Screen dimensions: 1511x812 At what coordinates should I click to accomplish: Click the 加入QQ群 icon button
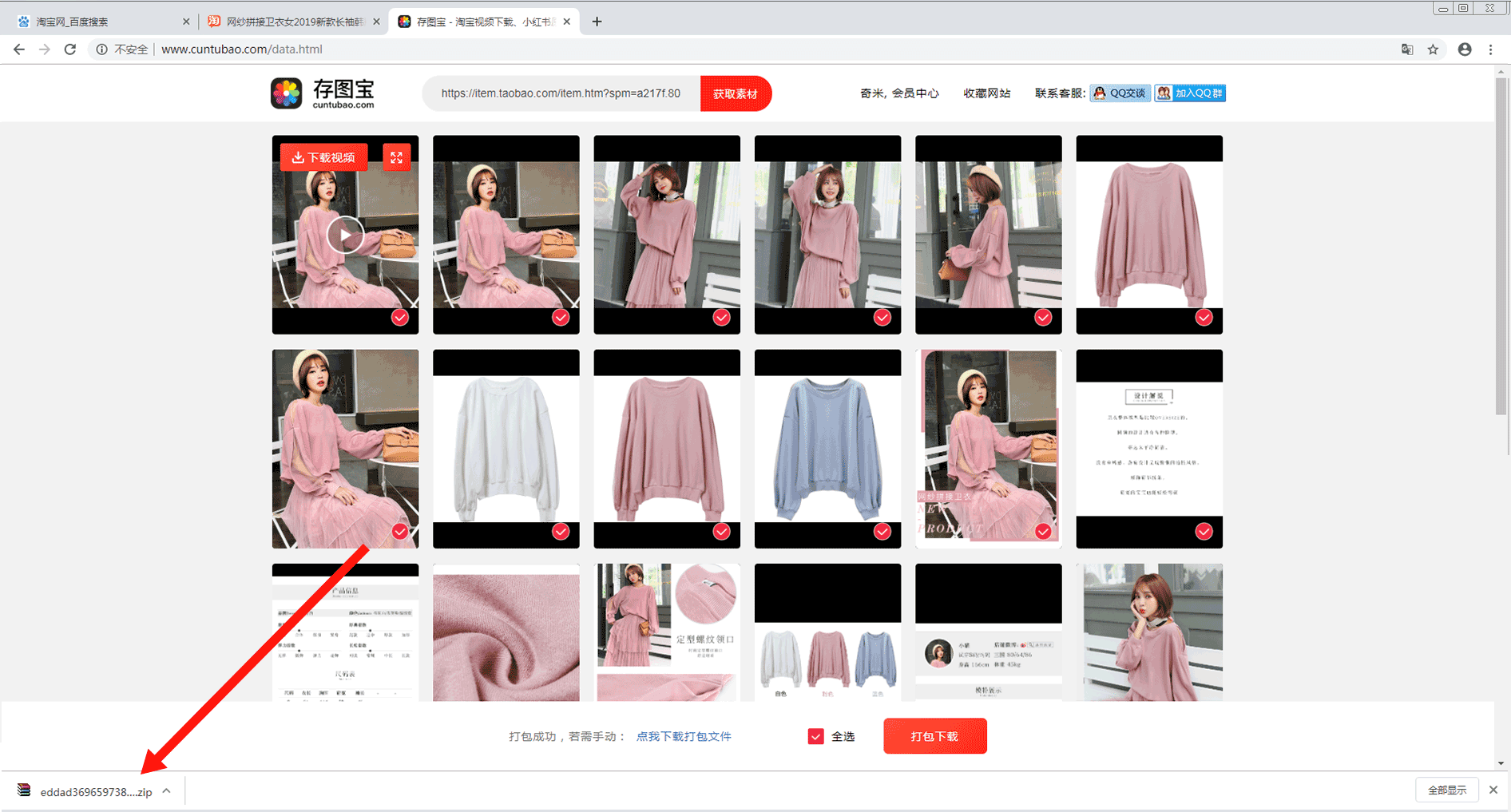click(1190, 93)
